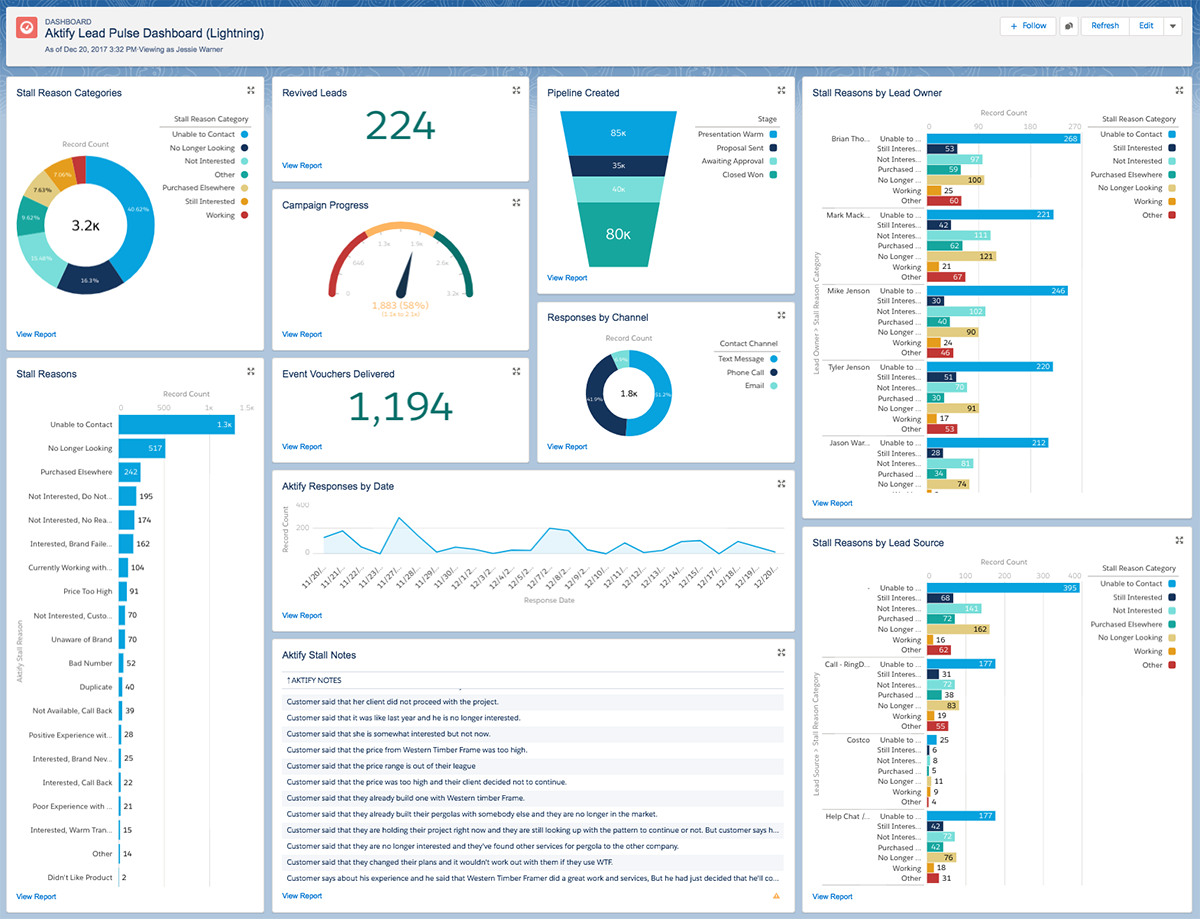
Task: Click Purchased Elsewhere swatch in Lead Source legend
Action: (1172, 624)
